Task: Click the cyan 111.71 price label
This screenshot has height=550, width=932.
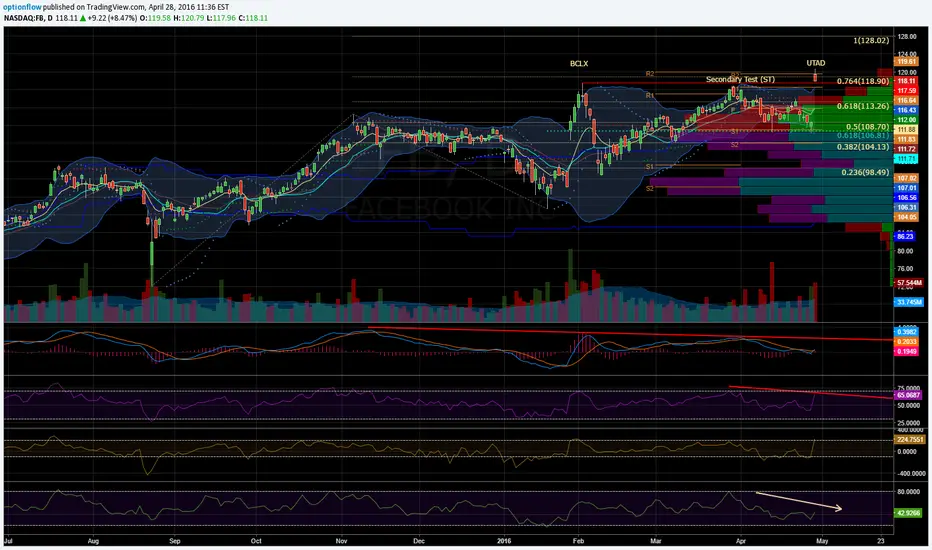Action: coord(906,159)
